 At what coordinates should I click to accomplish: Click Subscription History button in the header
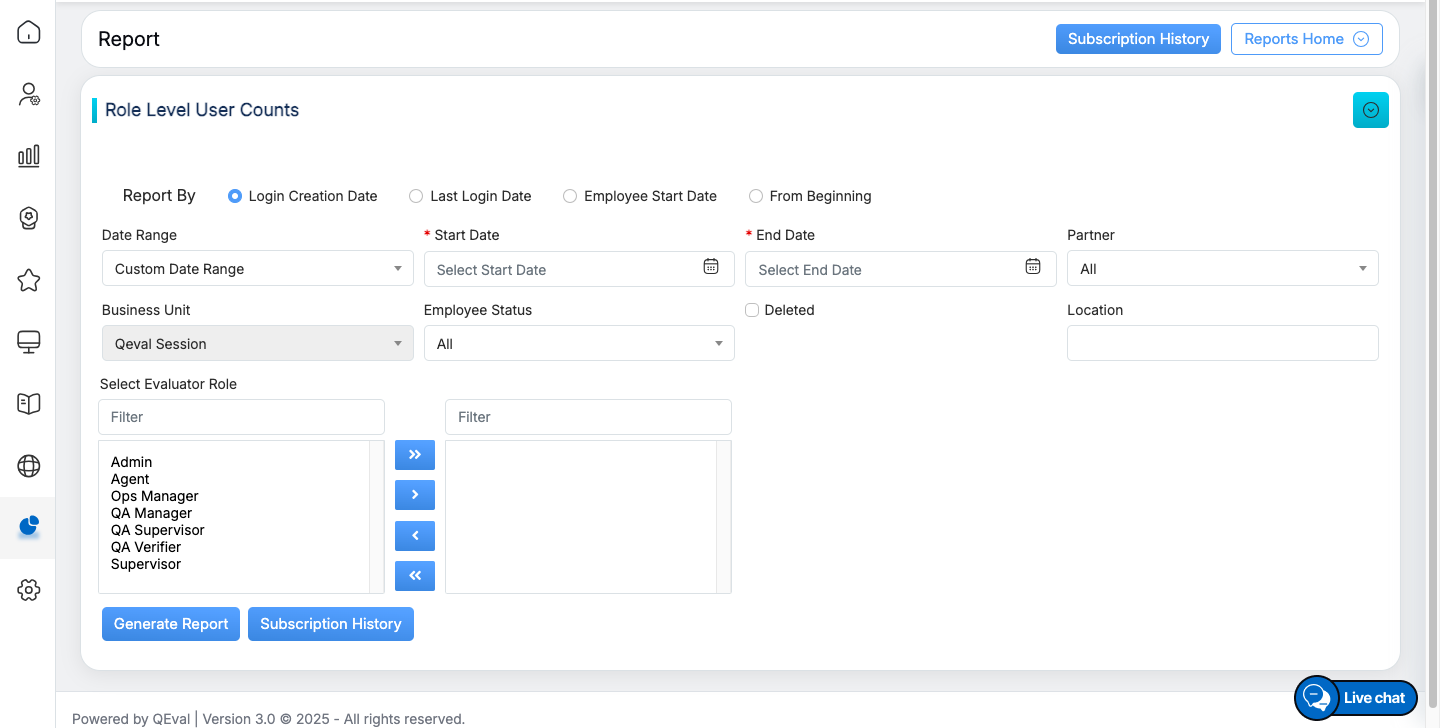click(1138, 39)
